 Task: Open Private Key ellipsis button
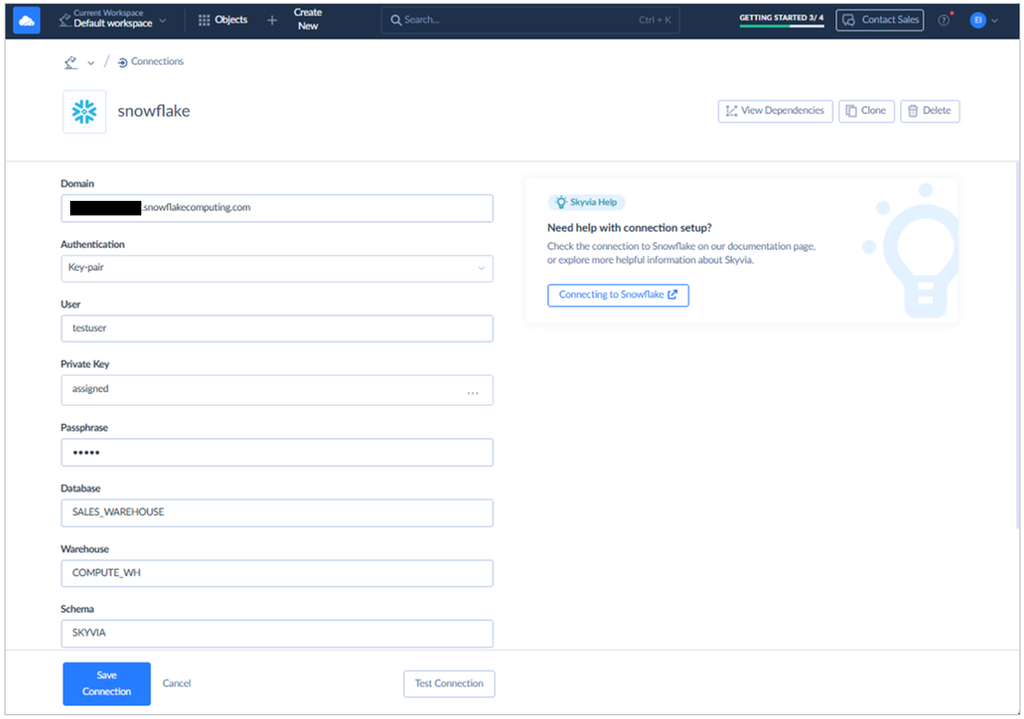coord(473,392)
